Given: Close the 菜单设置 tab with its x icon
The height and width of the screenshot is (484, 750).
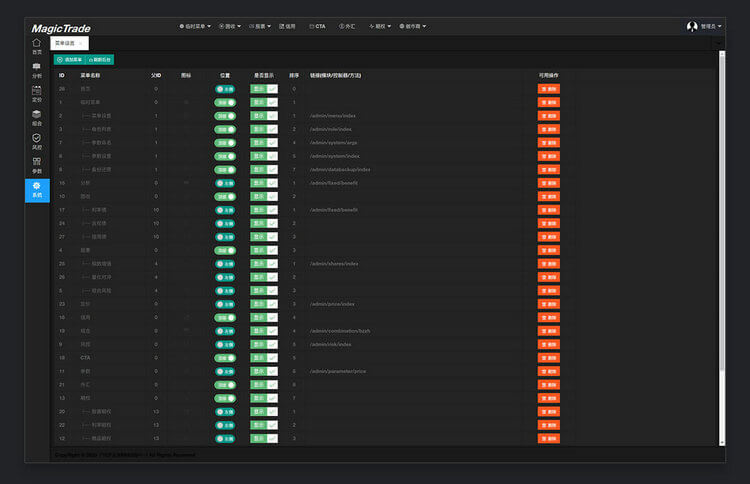Looking at the screenshot, I should pyautogui.click(x=81, y=44).
